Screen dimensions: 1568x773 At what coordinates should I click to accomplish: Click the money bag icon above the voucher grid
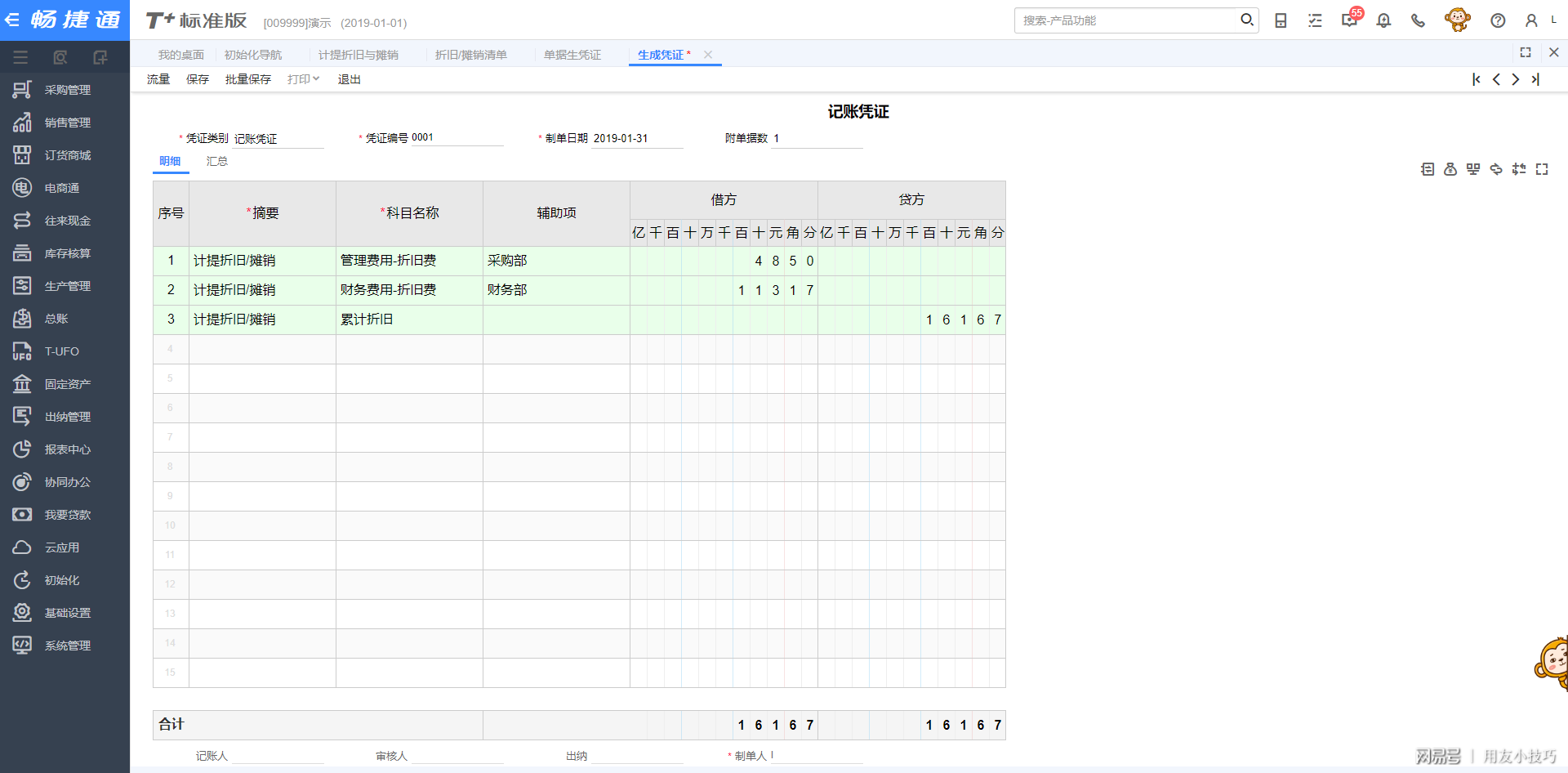pos(1450,169)
